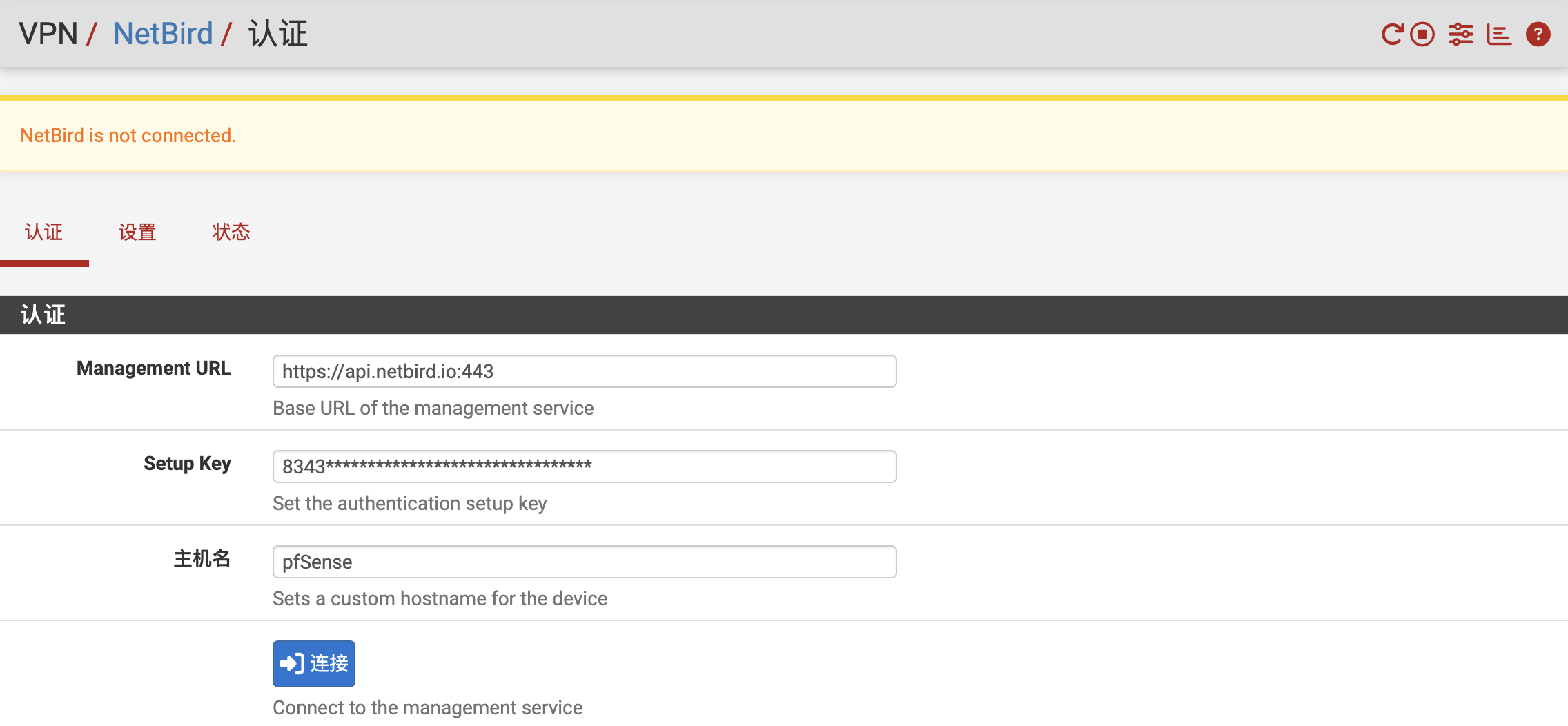Focus the Management URL input field
Screen dimensions: 1568x726
[x=585, y=371]
